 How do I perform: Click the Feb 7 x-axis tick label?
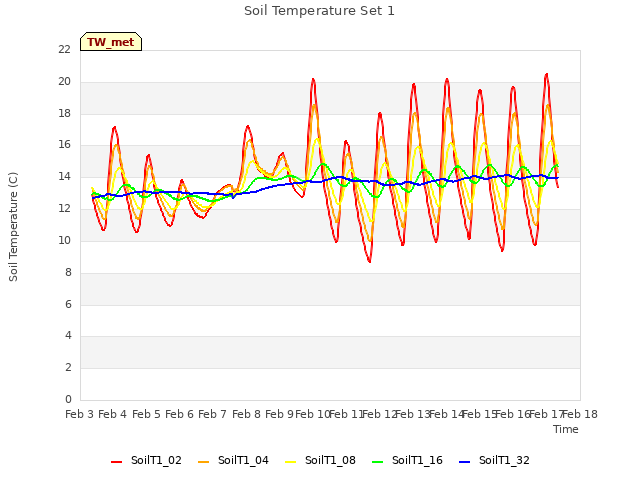point(213,414)
